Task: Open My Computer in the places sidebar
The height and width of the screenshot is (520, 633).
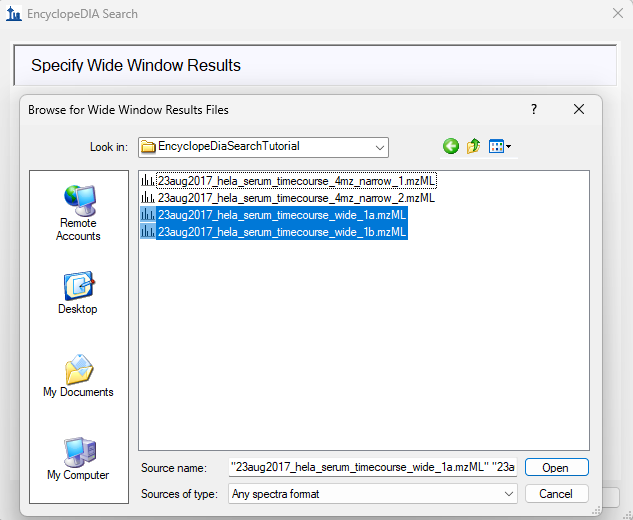Action: click(78, 459)
